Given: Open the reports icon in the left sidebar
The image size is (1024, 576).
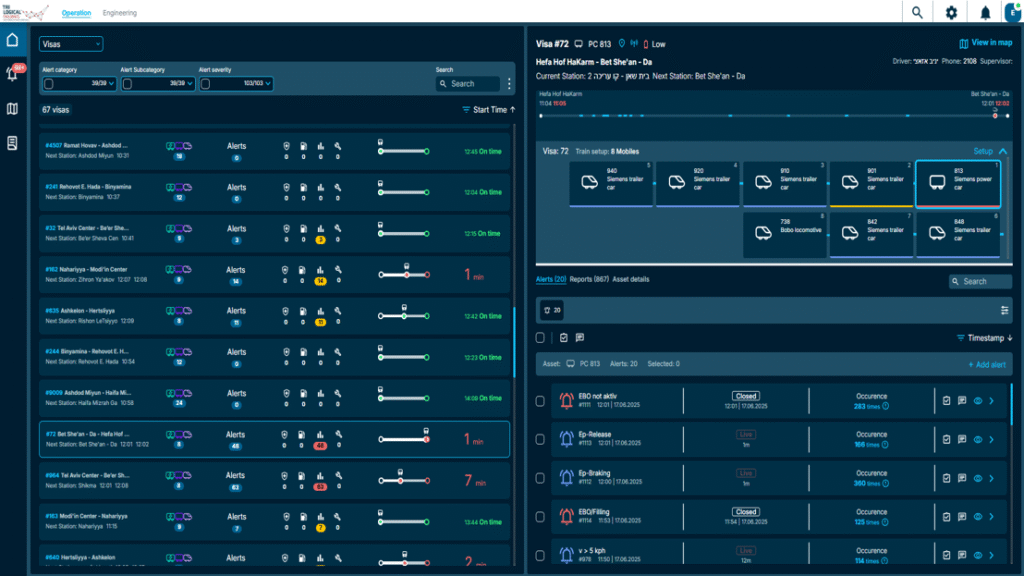Looking at the screenshot, I should (13, 143).
